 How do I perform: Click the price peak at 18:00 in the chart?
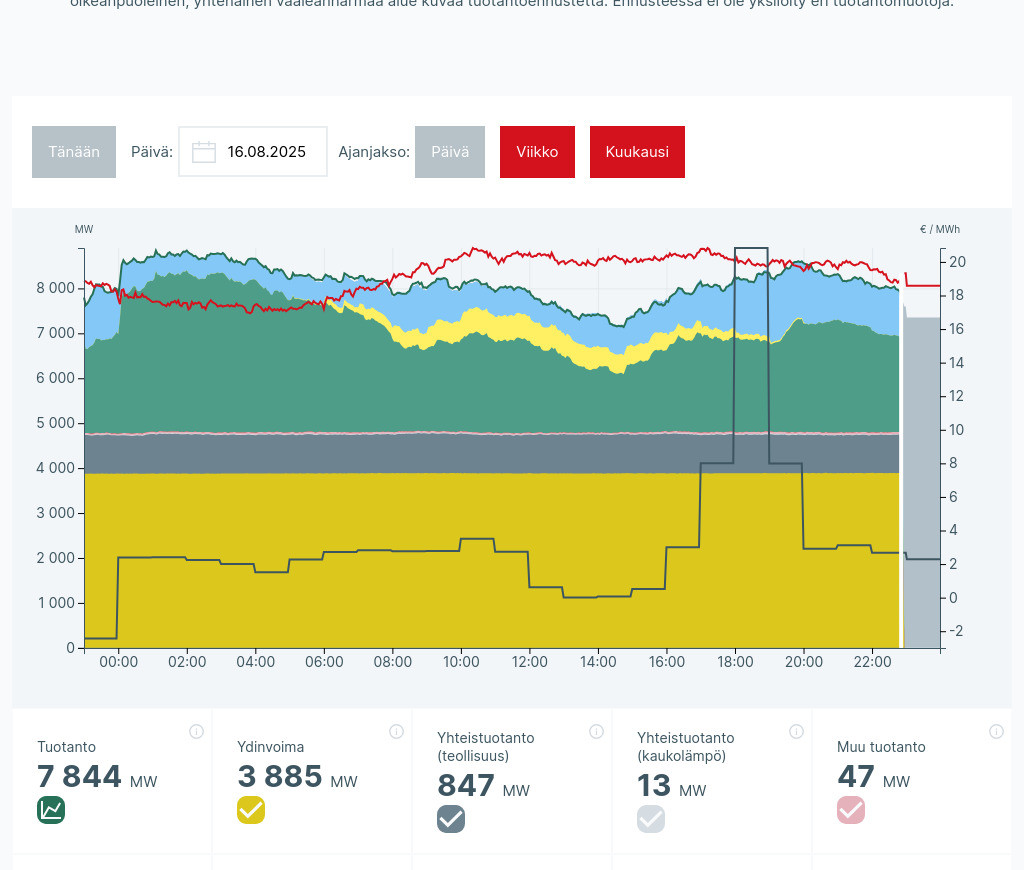pos(751,248)
